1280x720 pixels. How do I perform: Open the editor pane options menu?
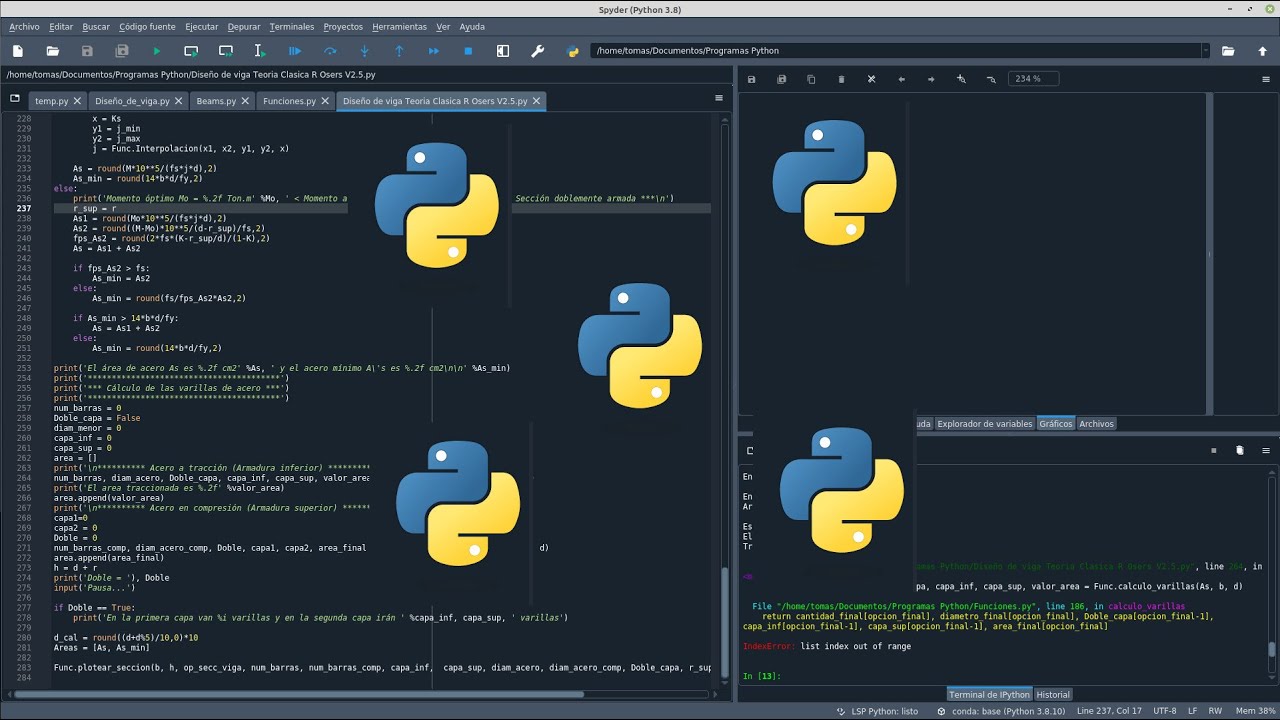[718, 98]
